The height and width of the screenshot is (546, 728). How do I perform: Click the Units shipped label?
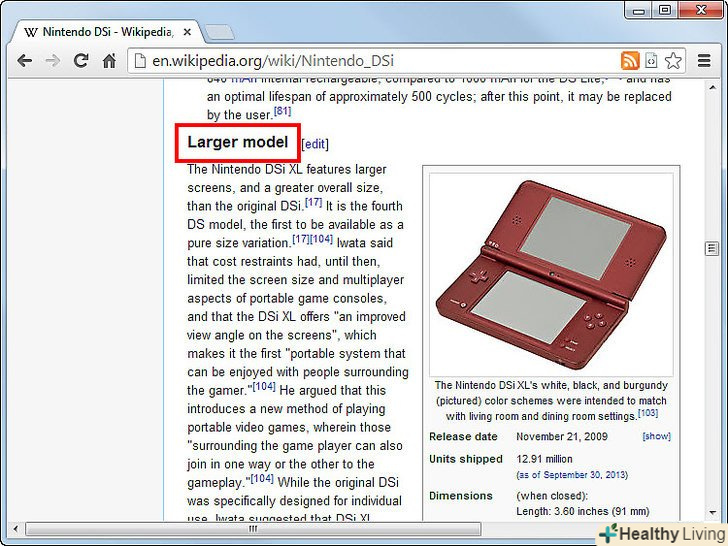click(x=466, y=459)
